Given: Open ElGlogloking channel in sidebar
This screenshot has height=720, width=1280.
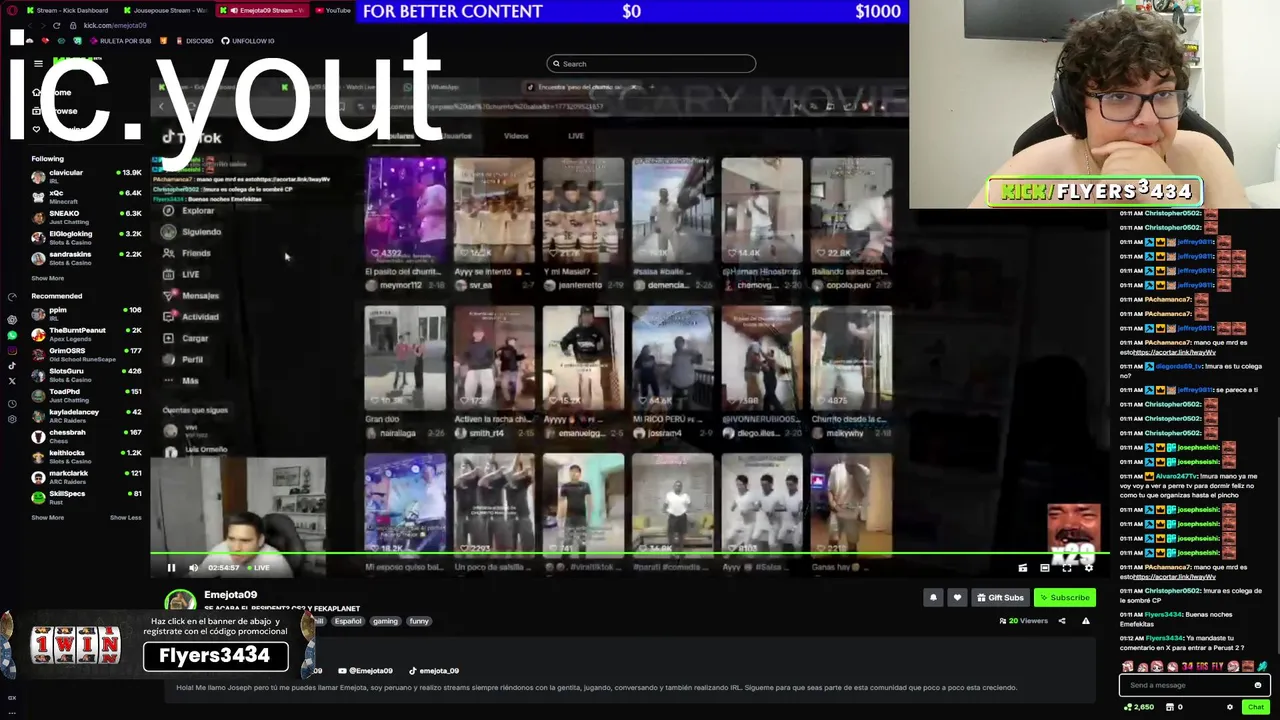Looking at the screenshot, I should pos(86,237).
